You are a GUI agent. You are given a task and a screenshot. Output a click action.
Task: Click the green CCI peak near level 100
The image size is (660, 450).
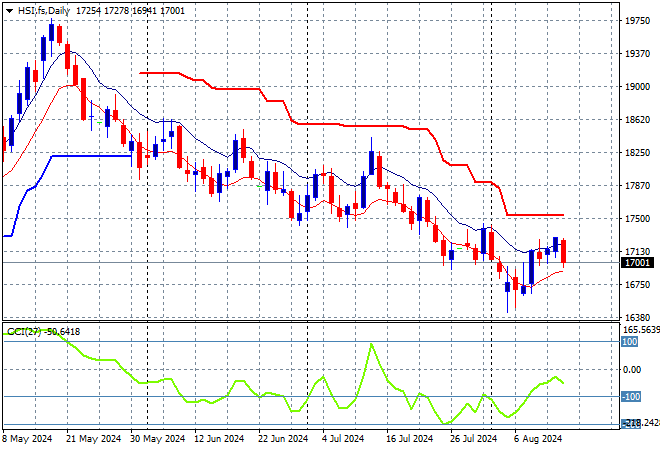[371, 344]
